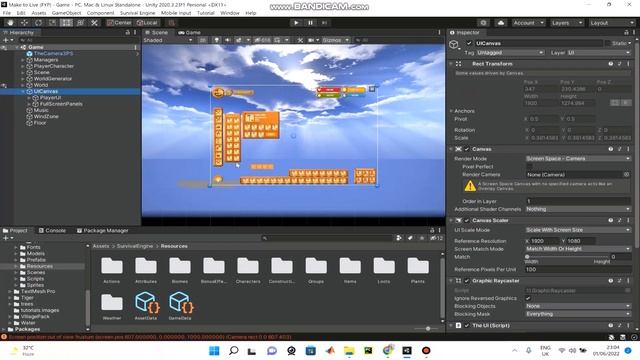This screenshot has height=360, width=640.
Task: Select the Move tool in the toolbar
Action: click(24, 23)
